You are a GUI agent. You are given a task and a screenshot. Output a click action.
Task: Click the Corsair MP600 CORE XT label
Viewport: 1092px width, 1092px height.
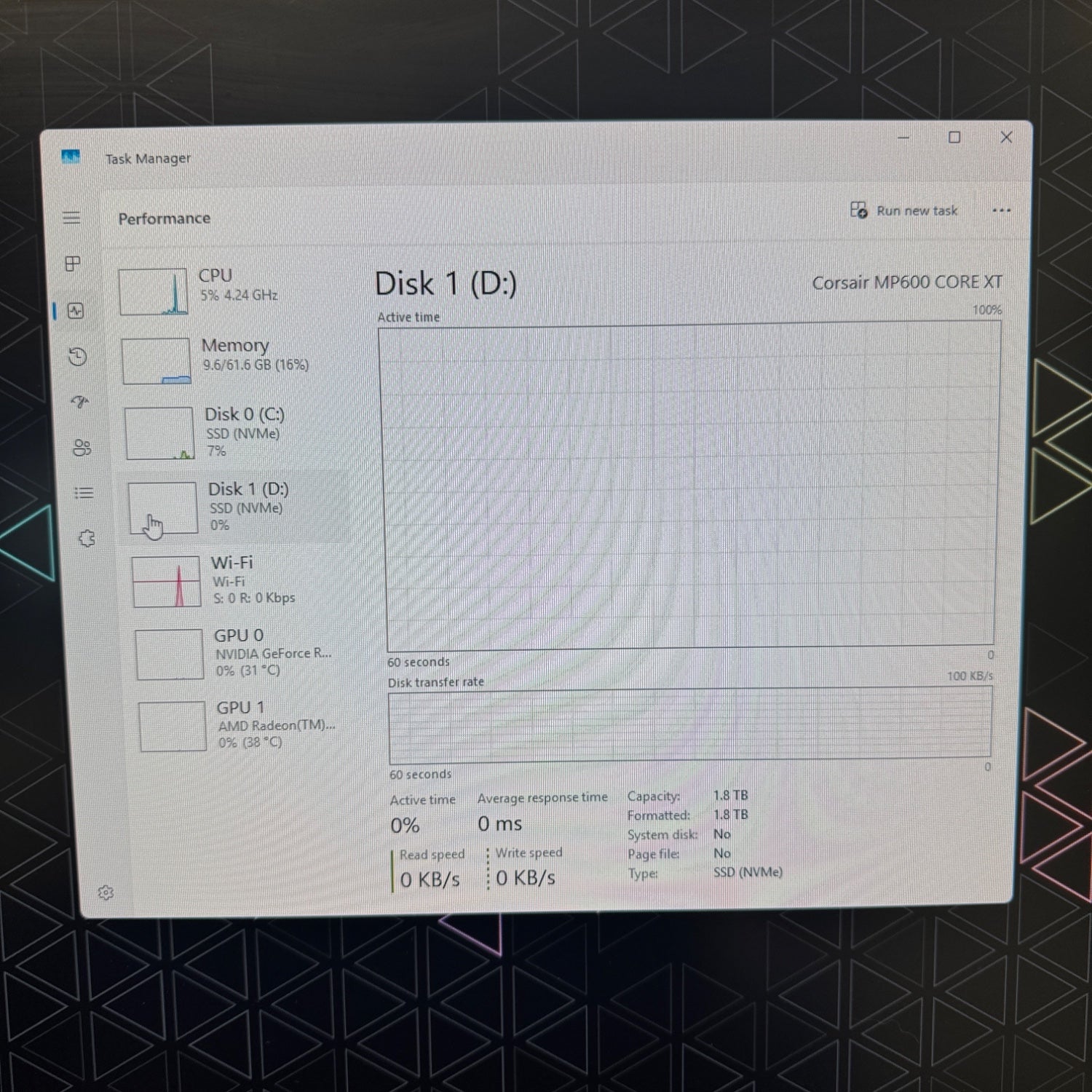(907, 282)
